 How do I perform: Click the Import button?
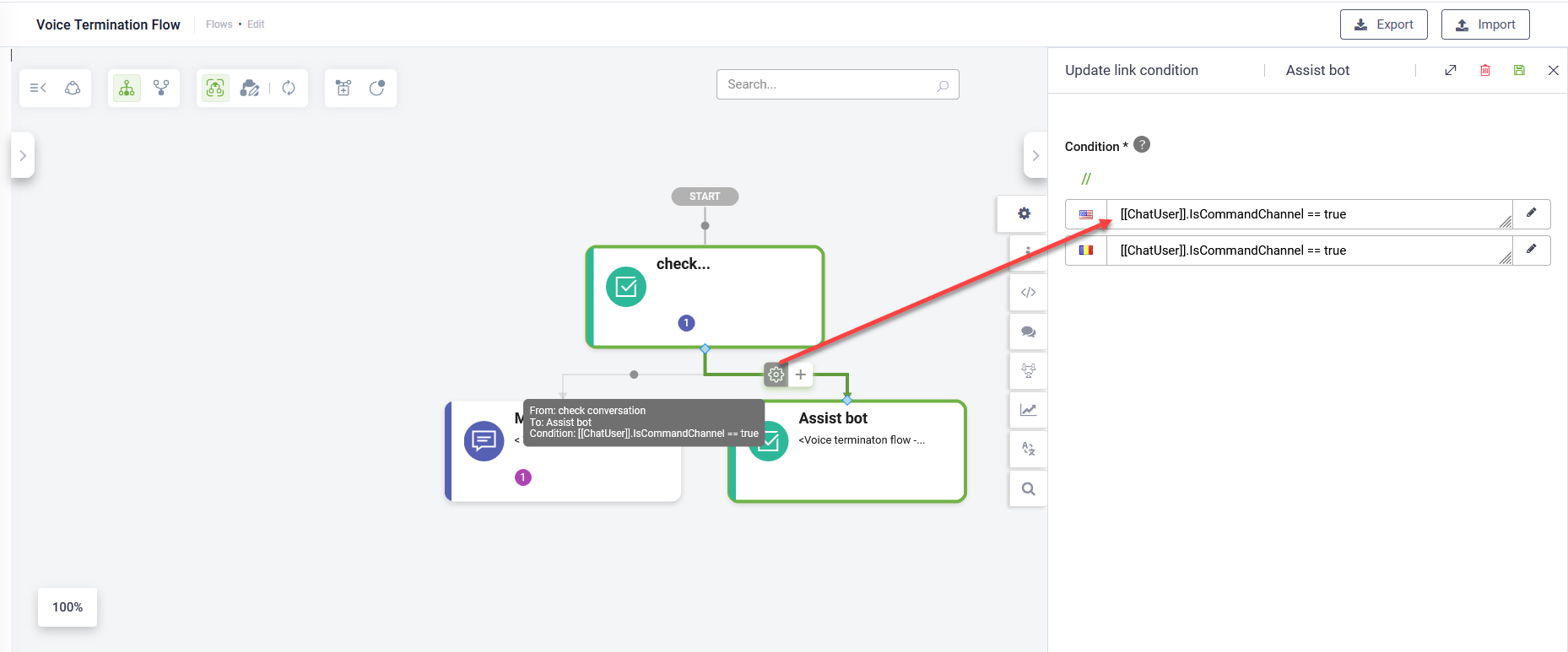point(1485,24)
